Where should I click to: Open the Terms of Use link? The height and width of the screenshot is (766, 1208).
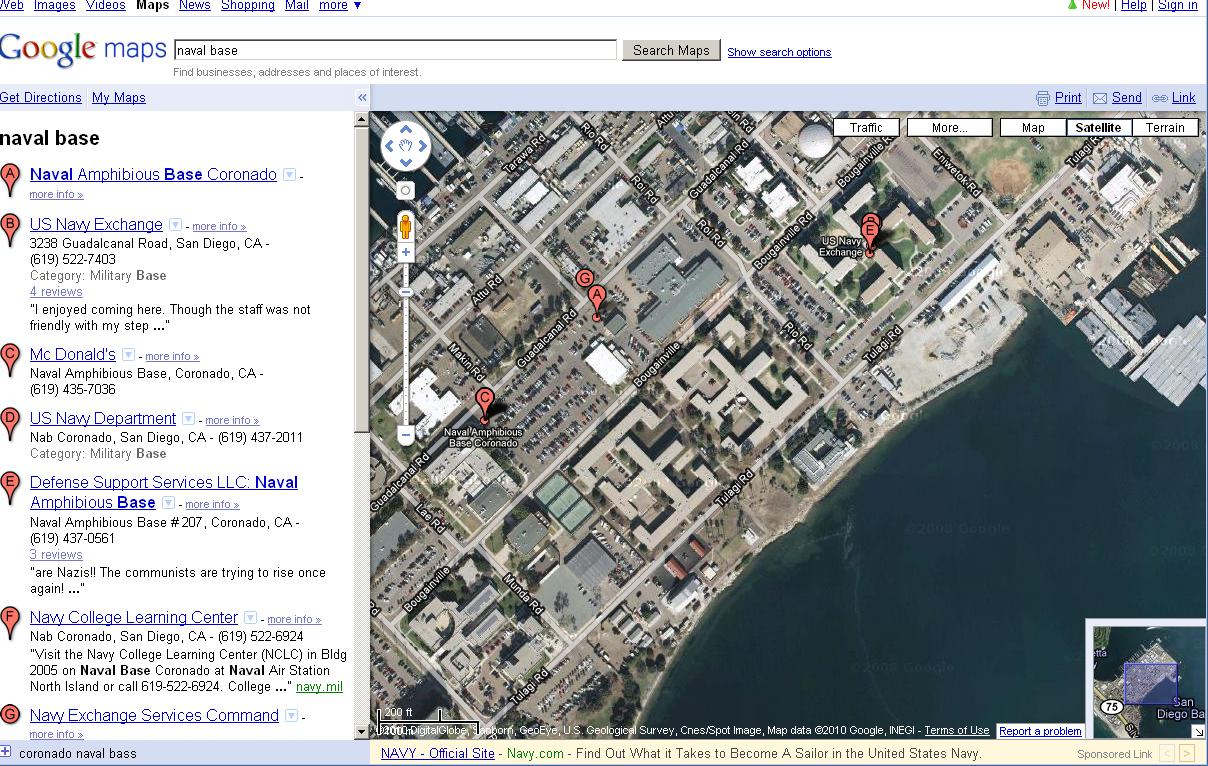(957, 731)
